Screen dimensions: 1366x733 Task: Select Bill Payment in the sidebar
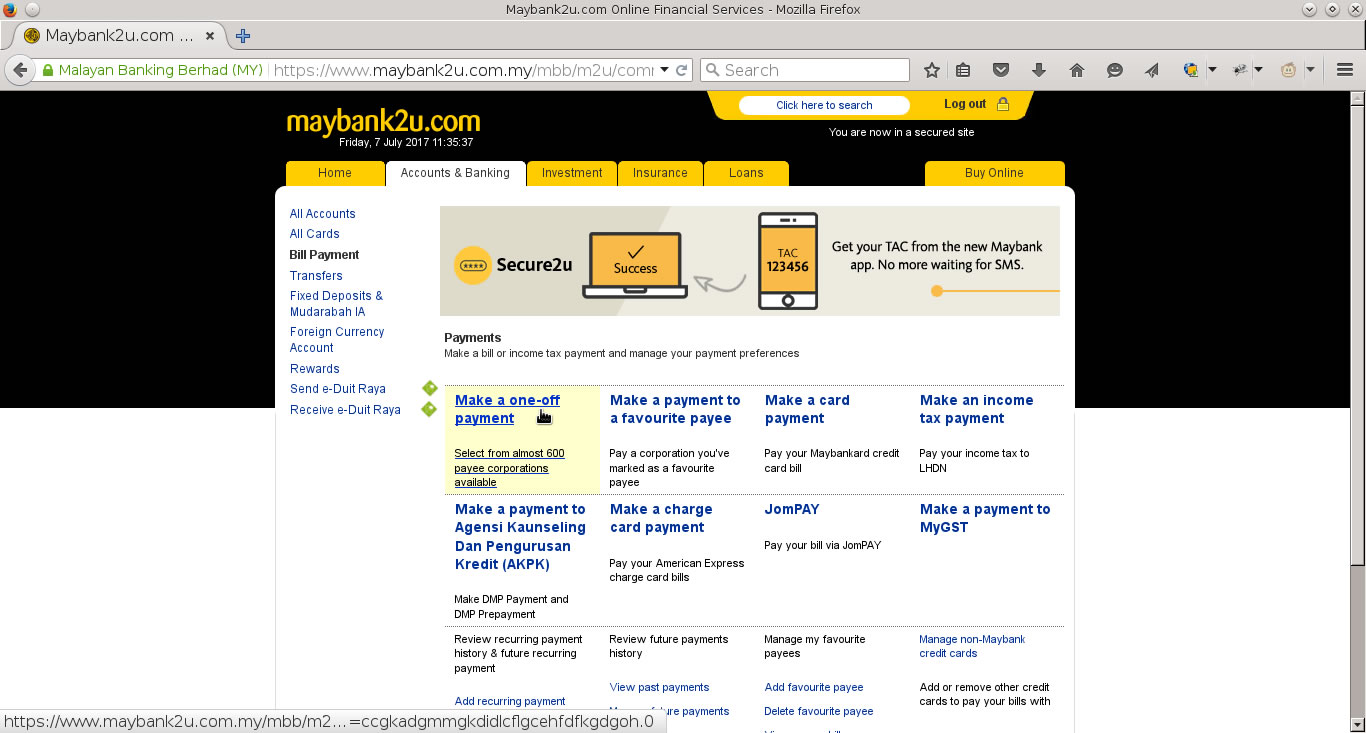point(324,255)
